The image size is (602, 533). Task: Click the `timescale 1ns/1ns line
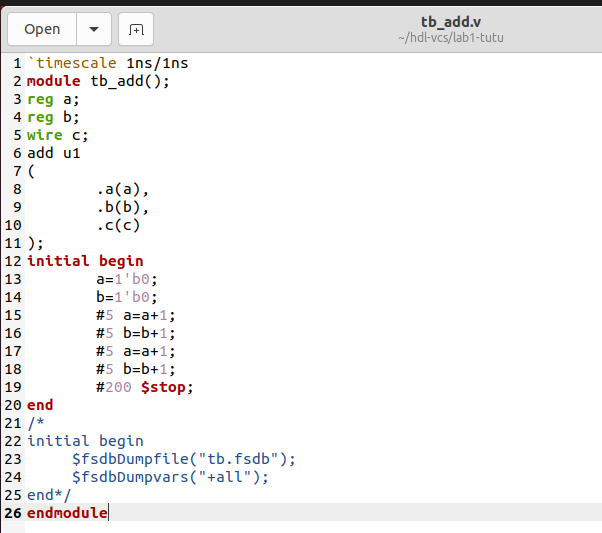(108, 63)
